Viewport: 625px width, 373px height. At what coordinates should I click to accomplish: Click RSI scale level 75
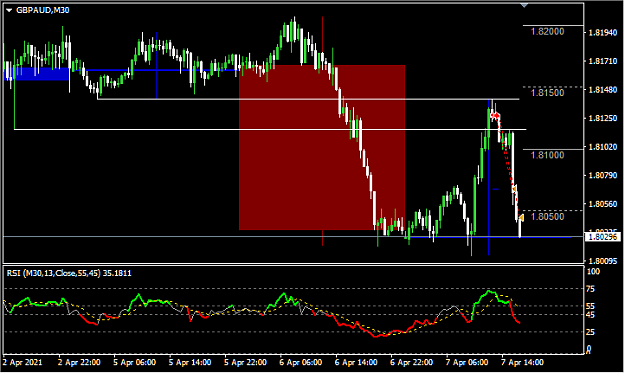point(590,289)
